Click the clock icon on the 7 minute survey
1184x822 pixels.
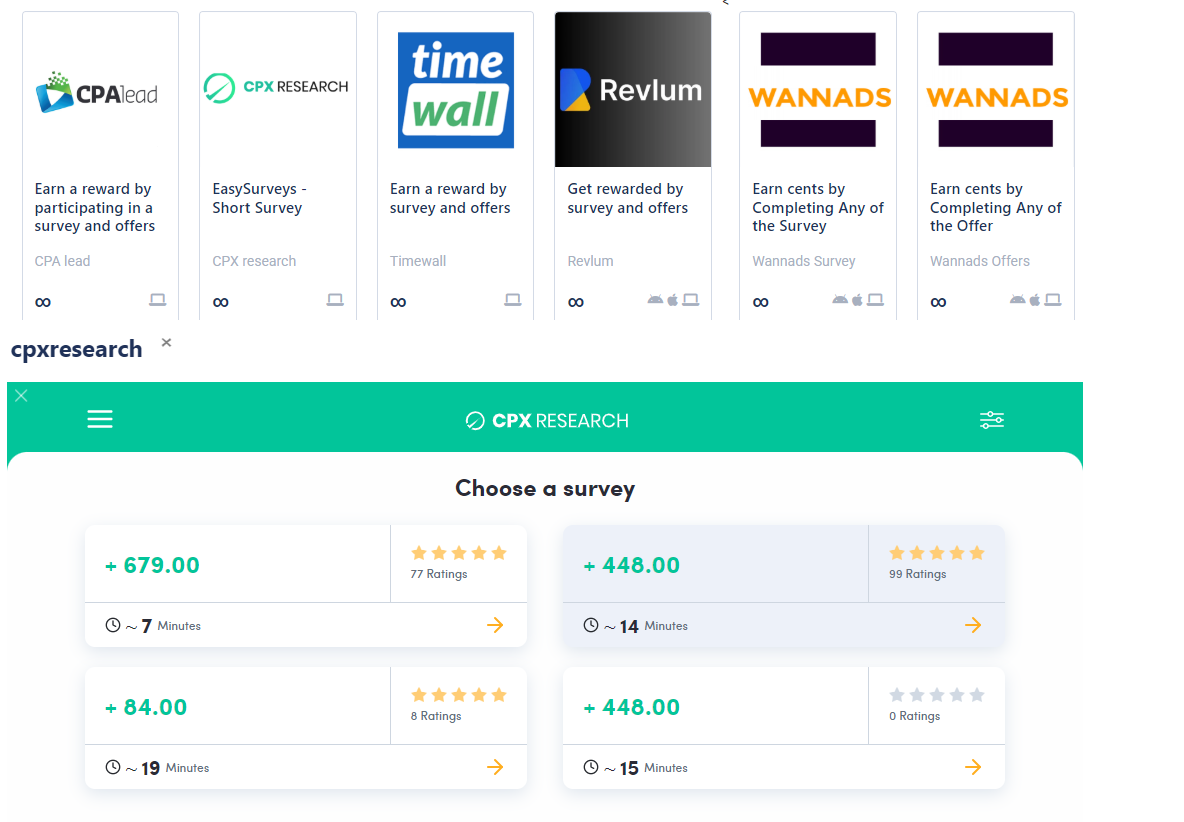tap(113, 625)
